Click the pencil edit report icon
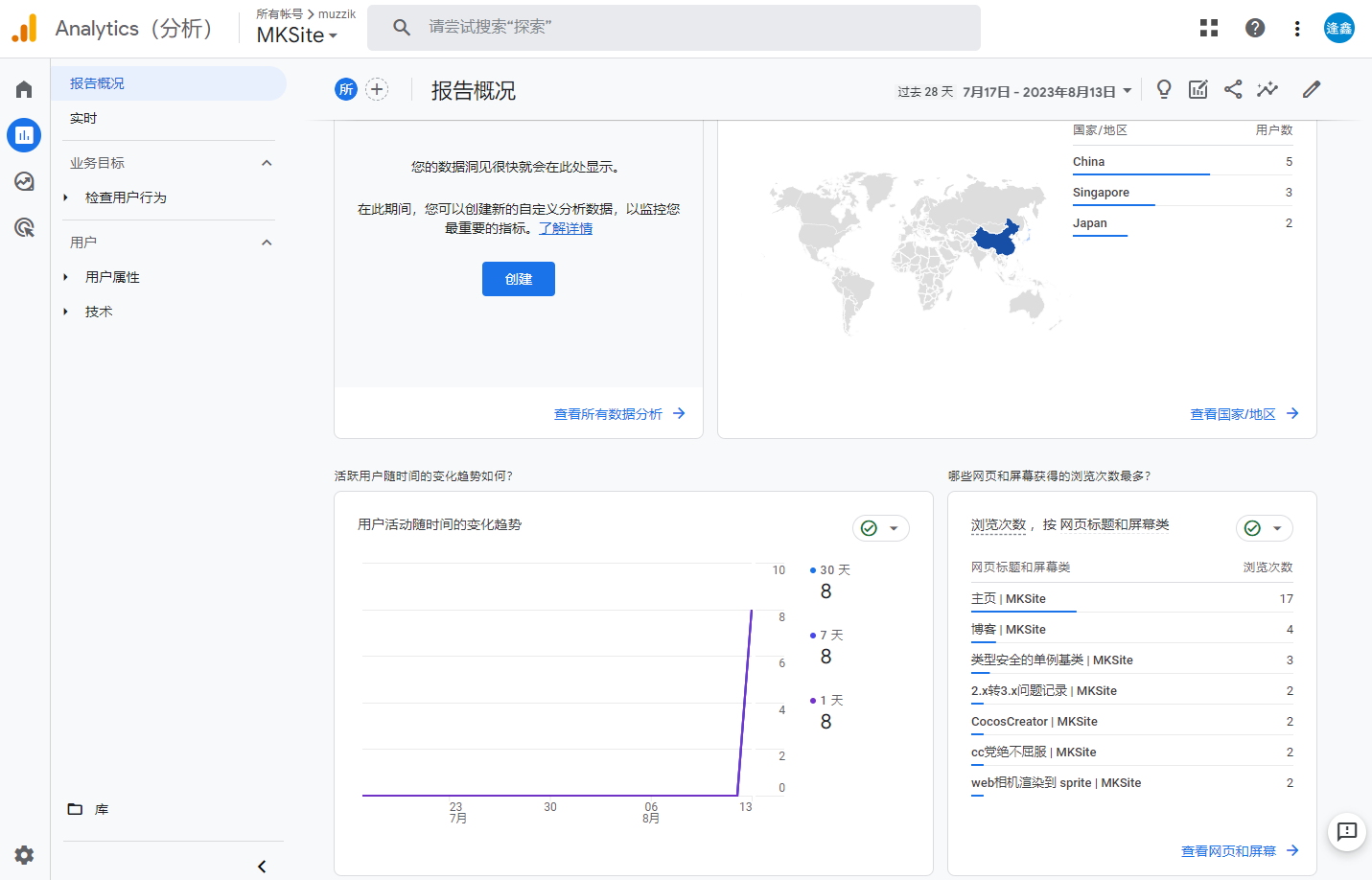This screenshot has height=880, width=1372. point(1312,89)
